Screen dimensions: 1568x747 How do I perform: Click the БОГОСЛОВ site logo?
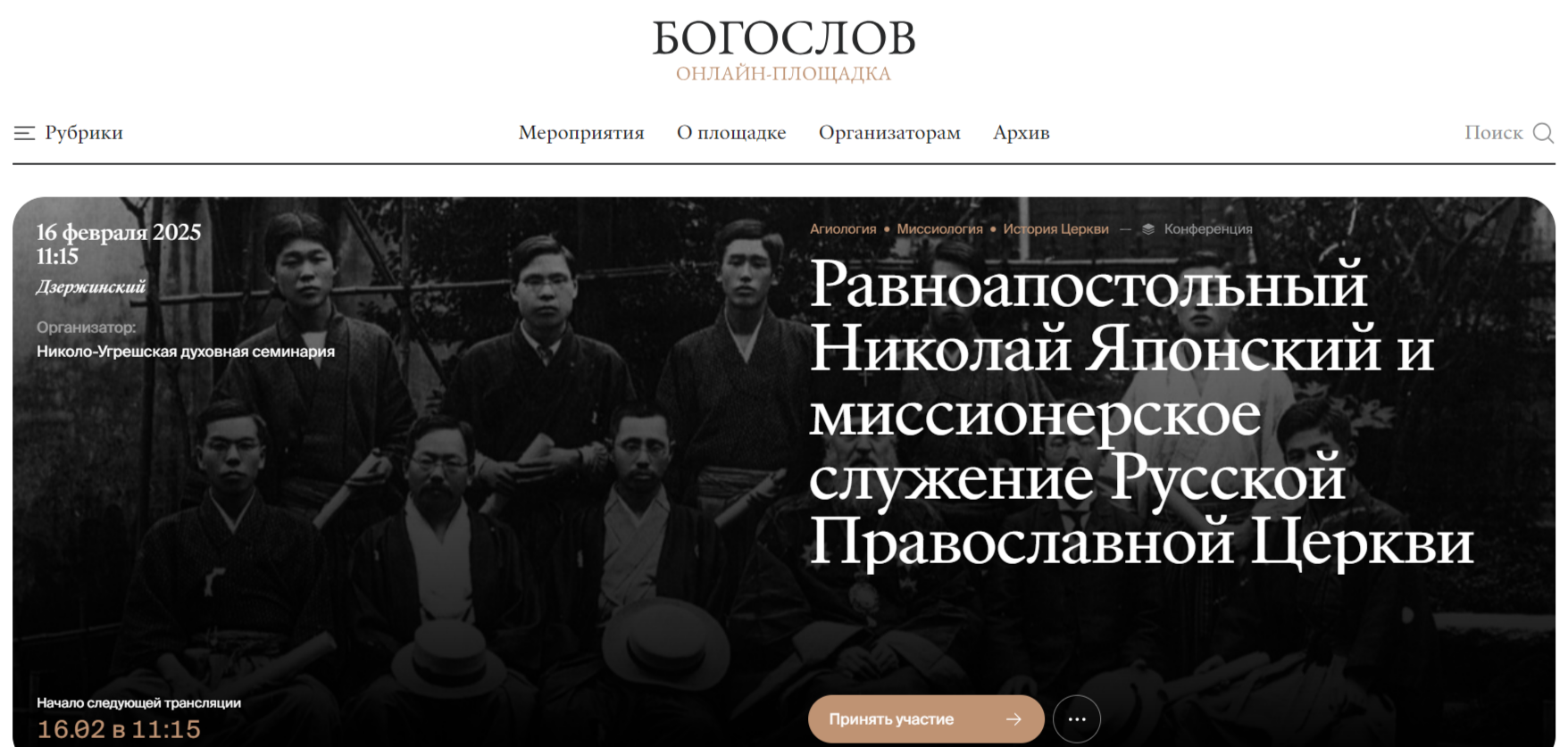784,39
